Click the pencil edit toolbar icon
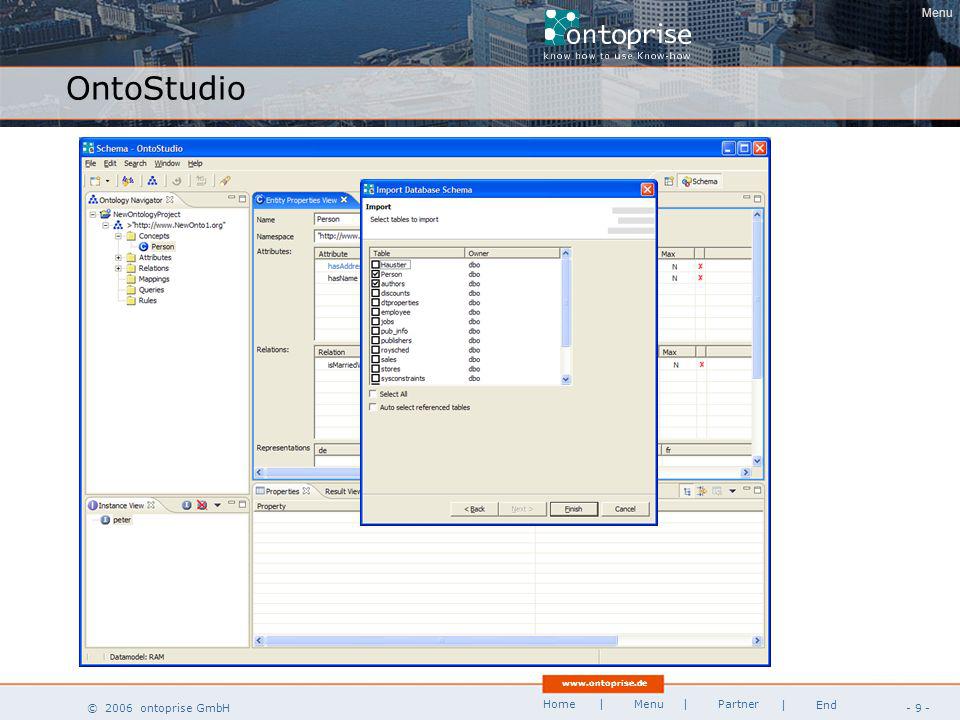 tap(225, 181)
